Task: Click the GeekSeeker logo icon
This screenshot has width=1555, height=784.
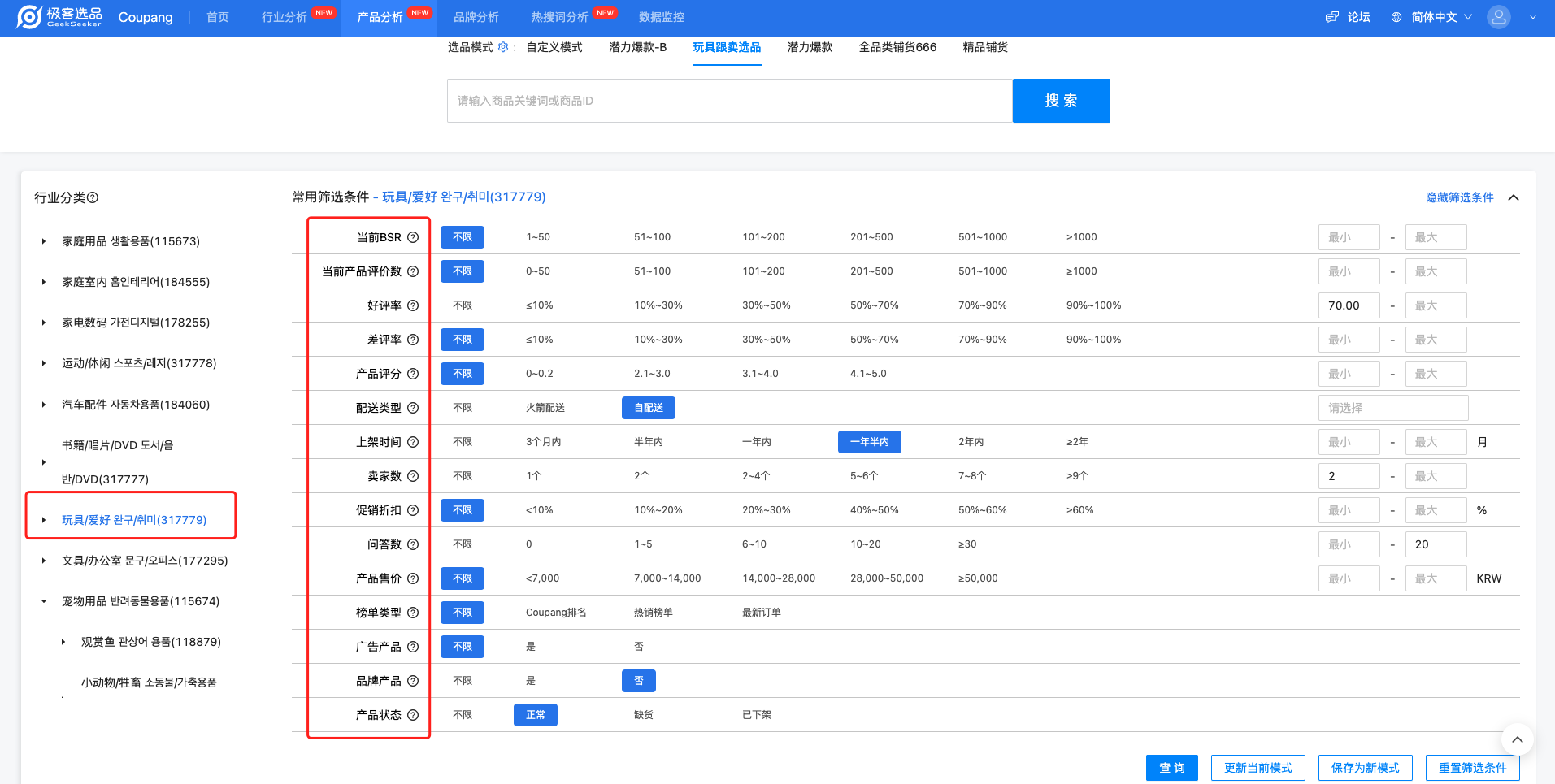Action: pyautogui.click(x=29, y=17)
